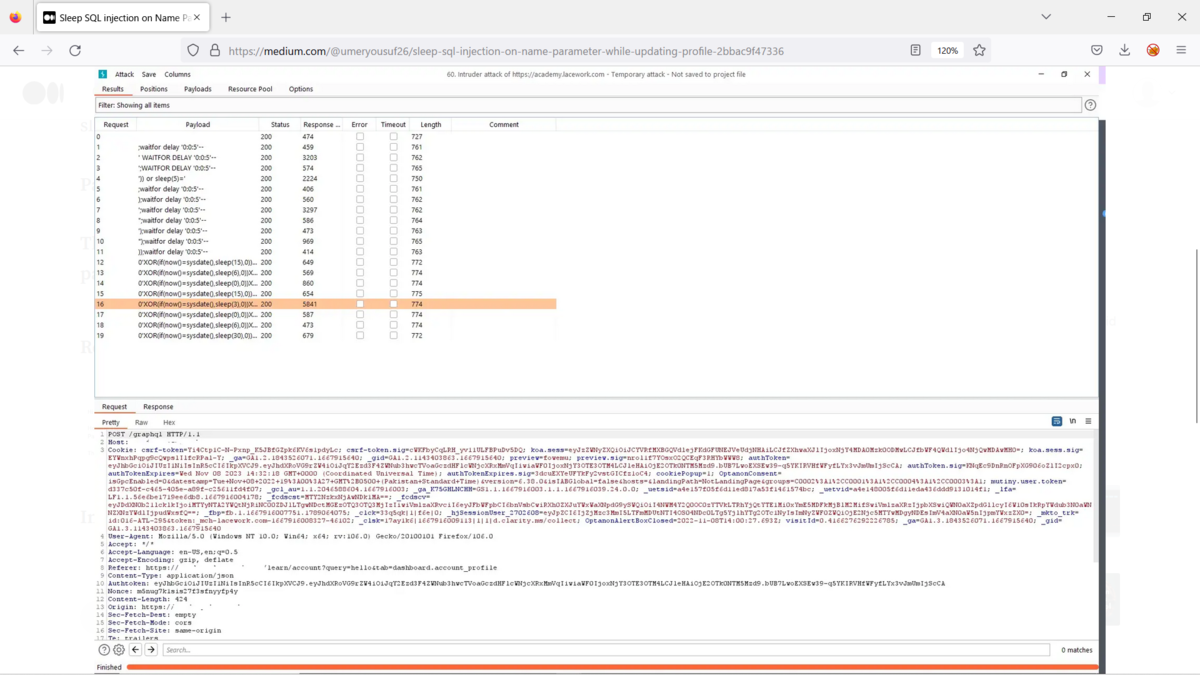Viewport: 1200px width, 675px height.
Task: Tick Timeout checkbox in highlighted request 16
Action: click(x=393, y=304)
